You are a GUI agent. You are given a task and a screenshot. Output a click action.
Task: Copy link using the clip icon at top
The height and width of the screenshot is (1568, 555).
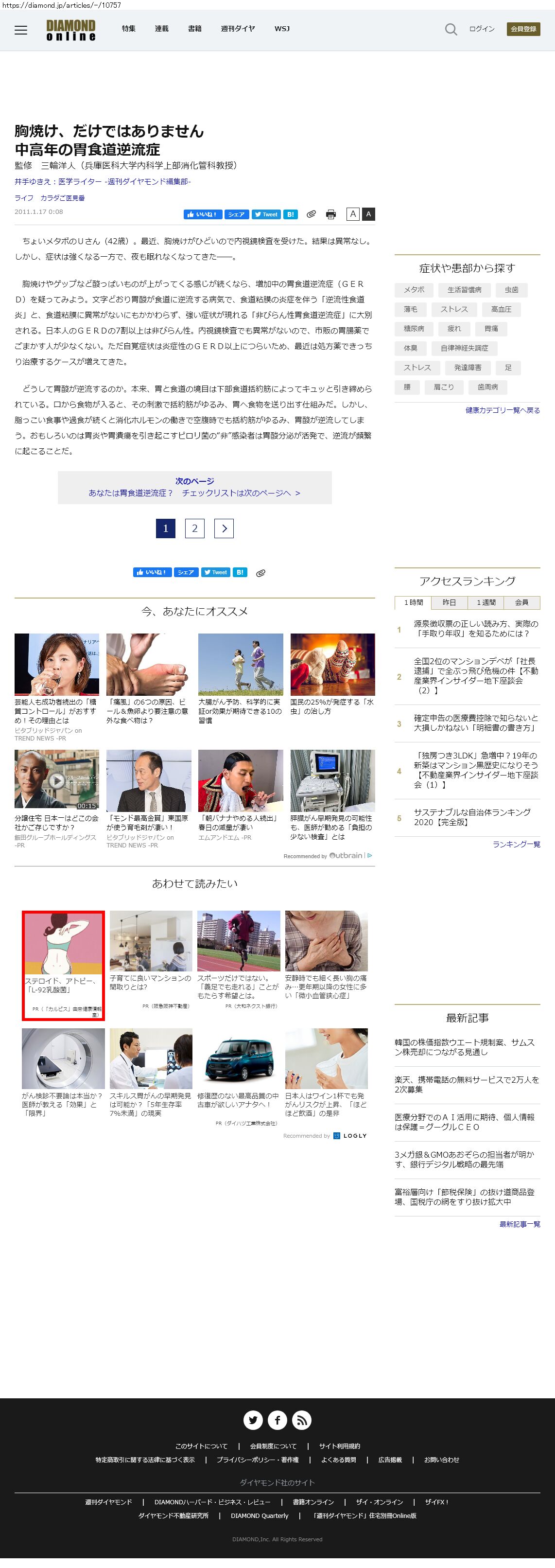coord(311,214)
